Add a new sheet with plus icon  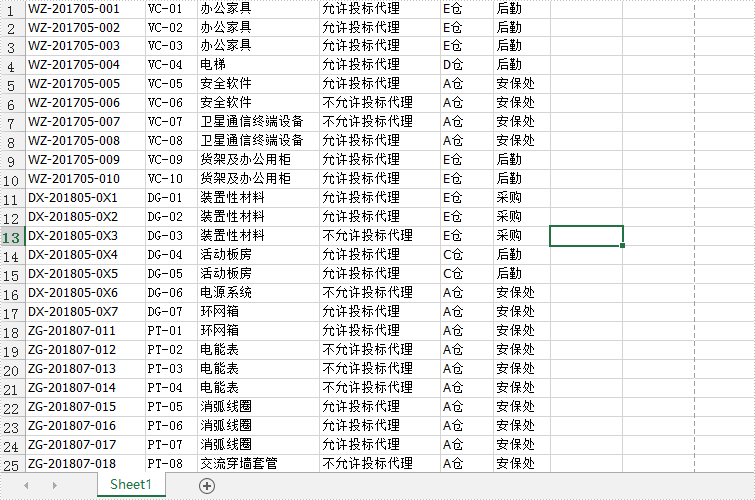coord(207,486)
